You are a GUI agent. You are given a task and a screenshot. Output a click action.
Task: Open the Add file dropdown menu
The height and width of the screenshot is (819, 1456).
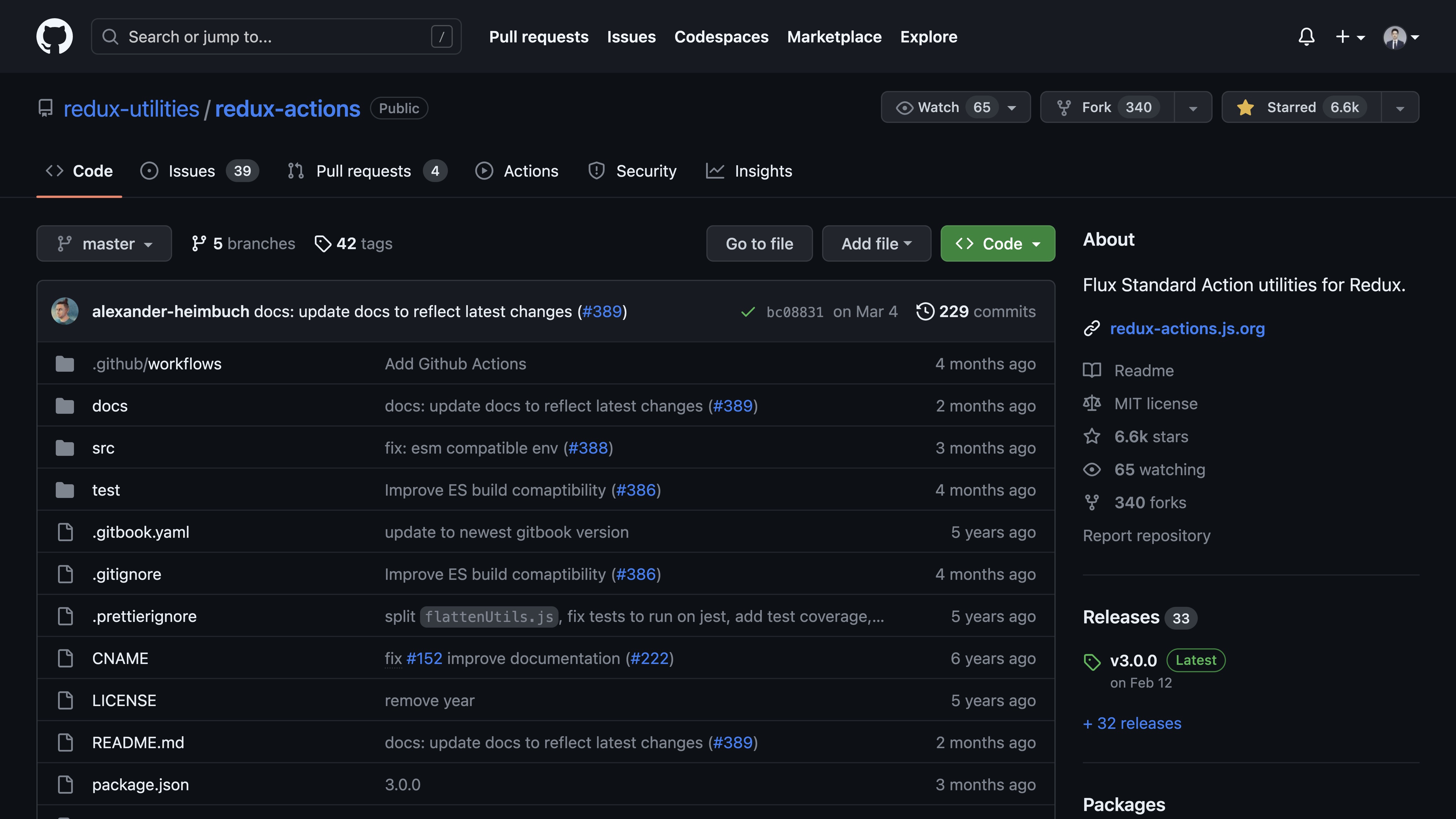(875, 244)
